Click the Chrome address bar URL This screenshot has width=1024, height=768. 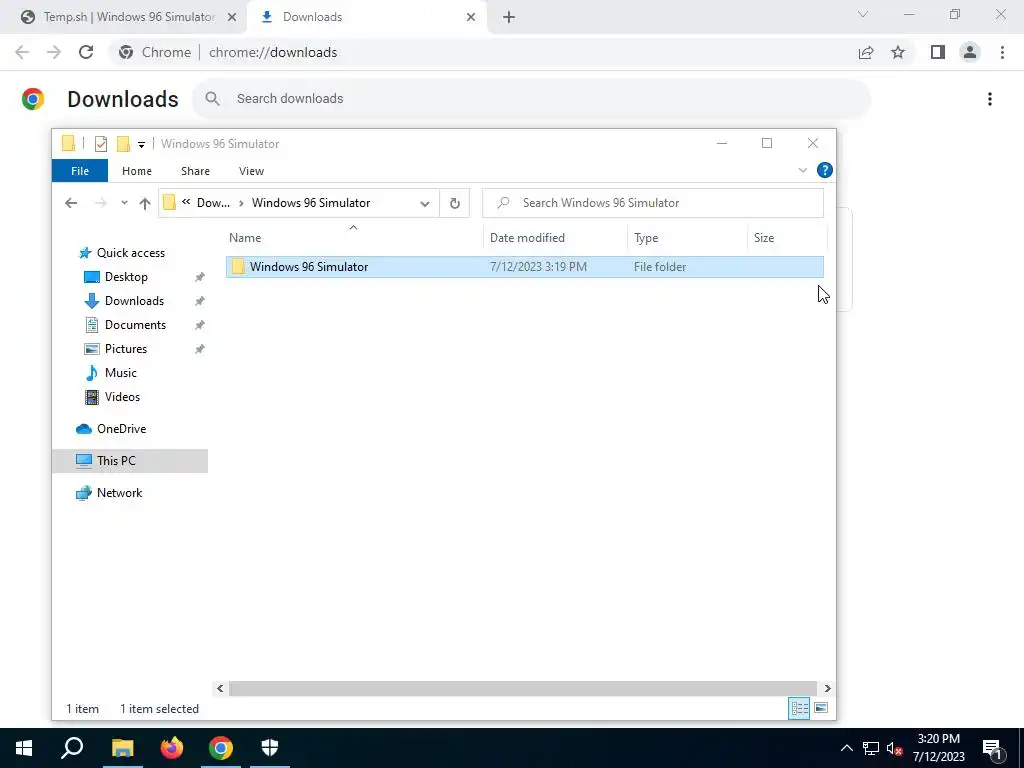pos(273,52)
